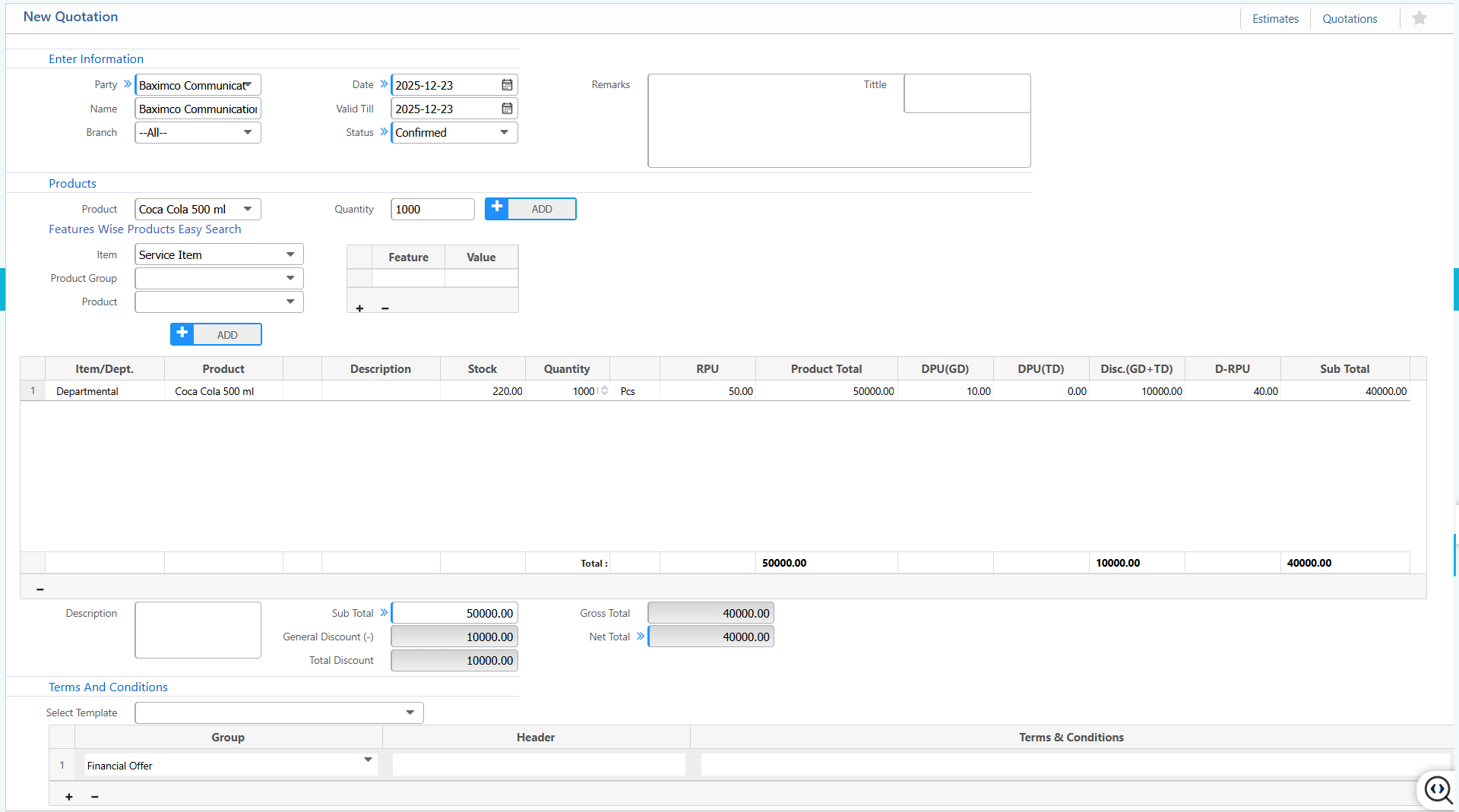The width and height of the screenshot is (1459, 812).
Task: Go to the Quotations tab
Action: (1350, 19)
